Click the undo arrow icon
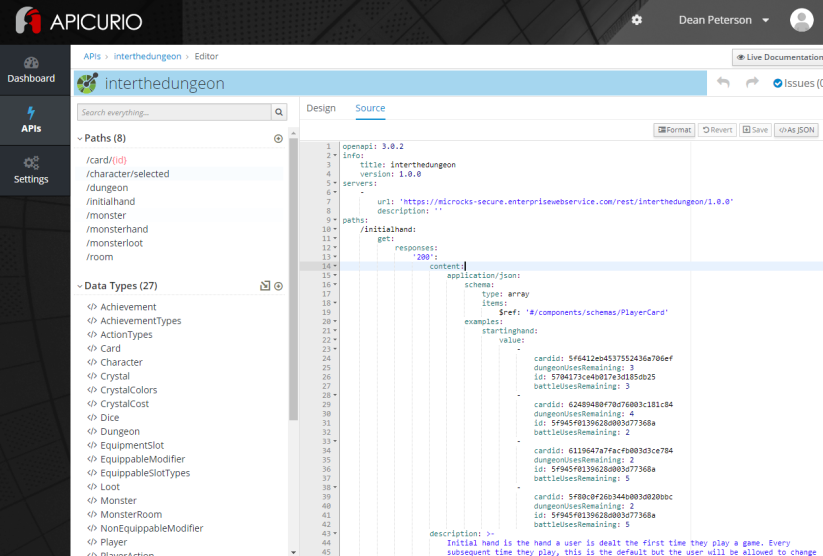Screen dimensions: 823x556 (723, 83)
